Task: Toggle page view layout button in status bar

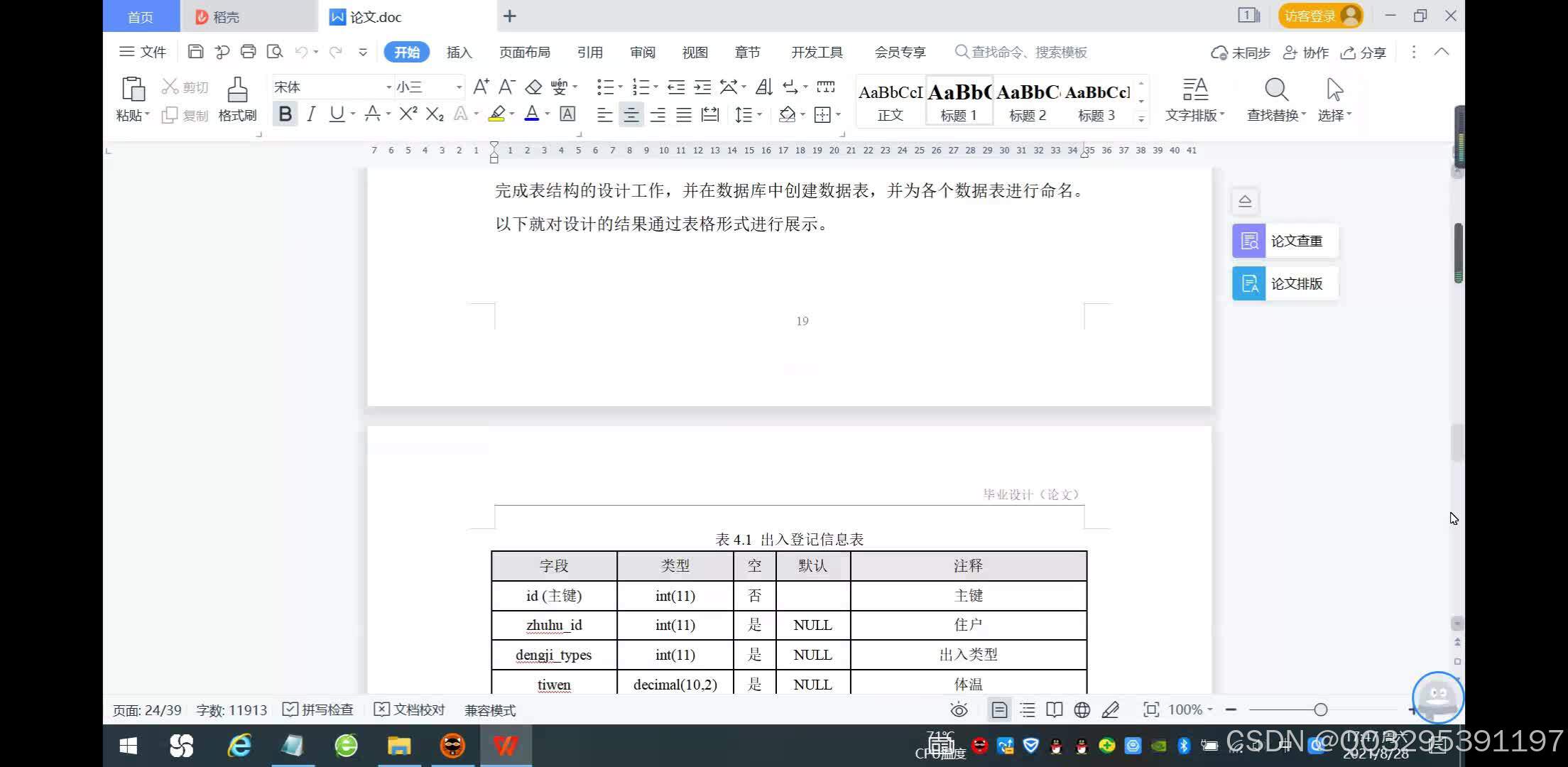Action: click(999, 709)
